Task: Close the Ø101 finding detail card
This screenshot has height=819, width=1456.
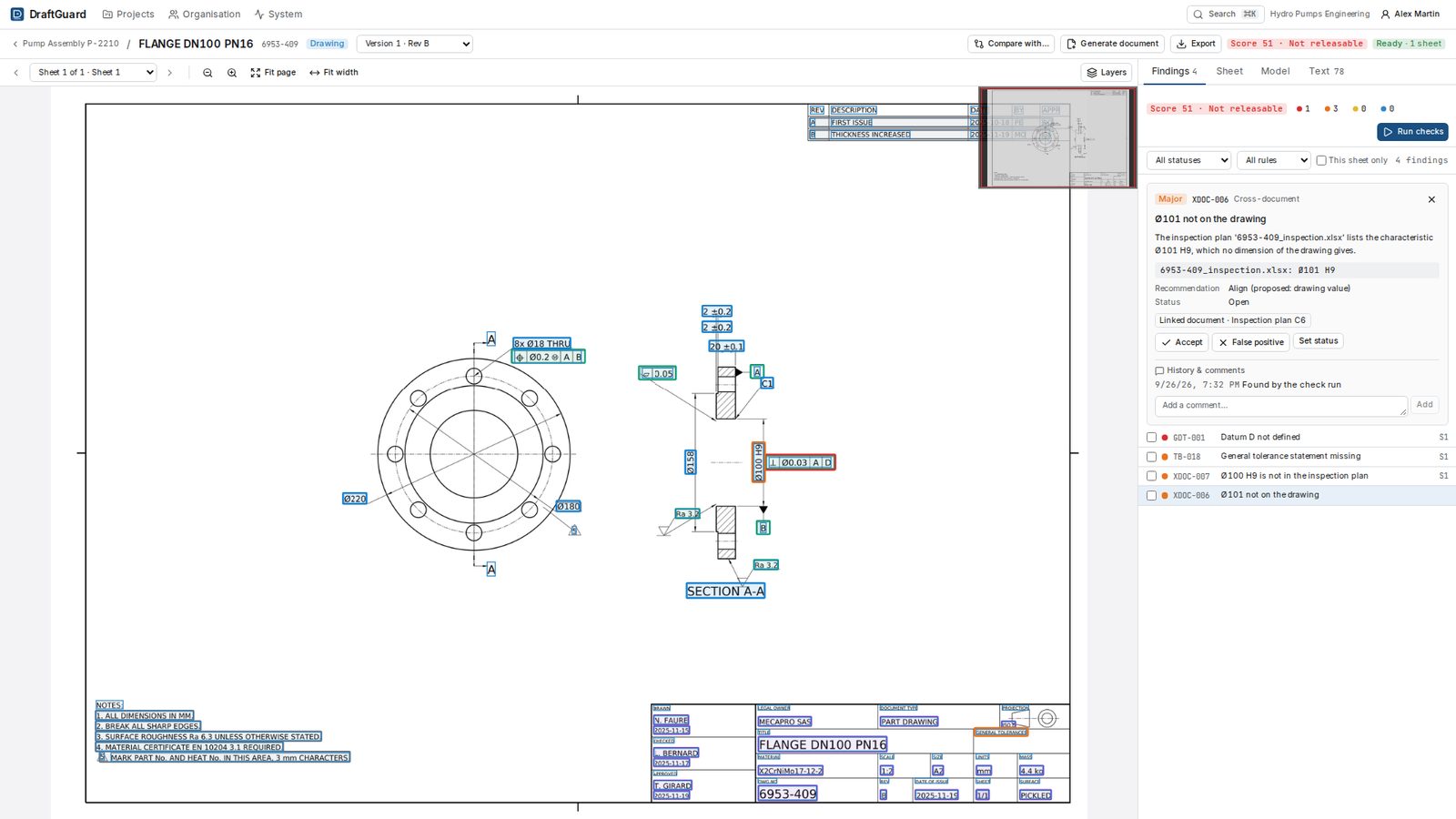Action: (1431, 199)
